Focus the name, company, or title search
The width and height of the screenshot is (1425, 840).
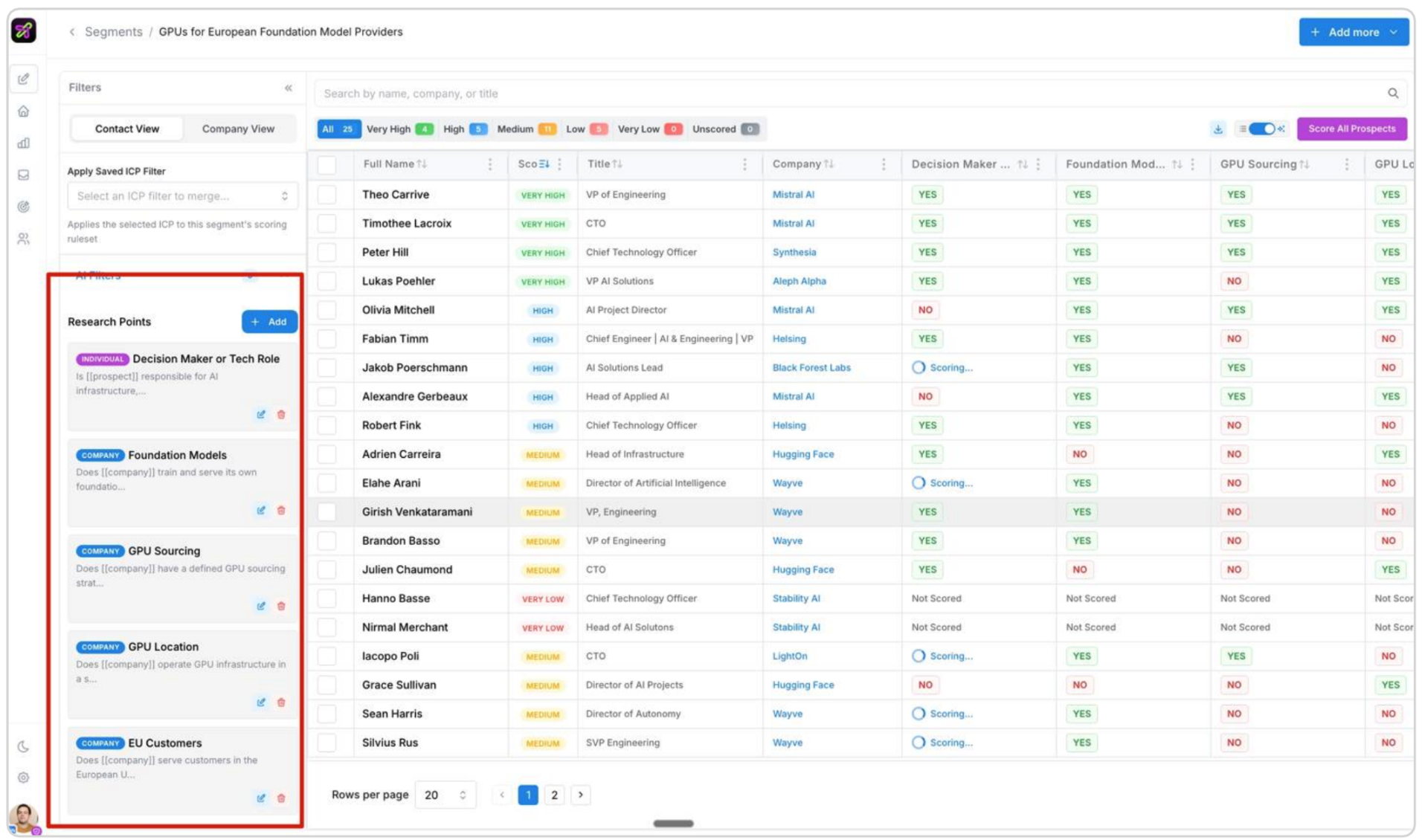click(x=852, y=94)
